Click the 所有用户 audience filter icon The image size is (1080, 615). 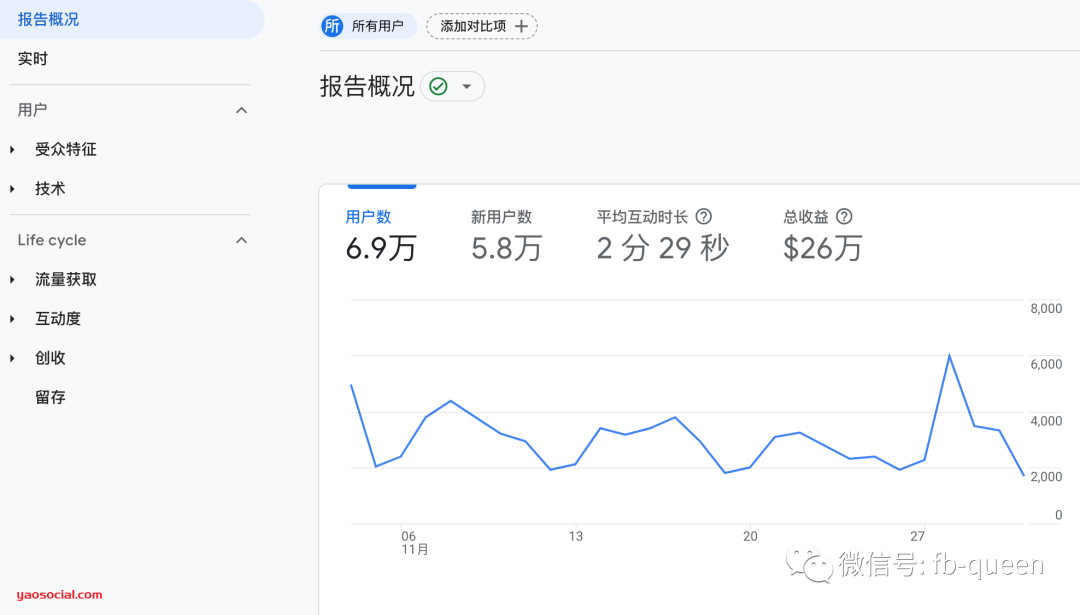[x=332, y=26]
